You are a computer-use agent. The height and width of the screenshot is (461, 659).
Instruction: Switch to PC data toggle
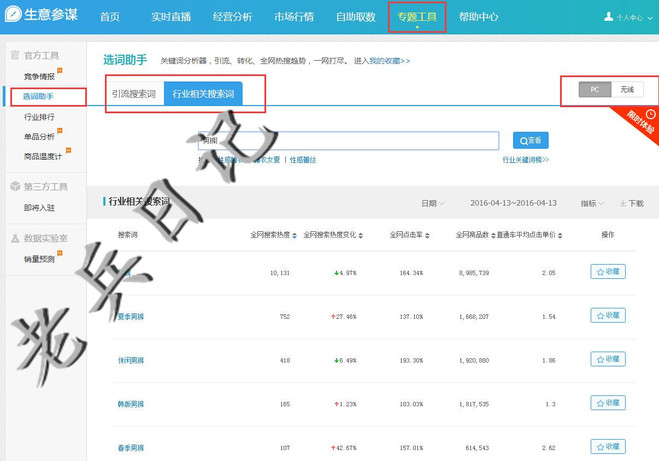coord(595,90)
